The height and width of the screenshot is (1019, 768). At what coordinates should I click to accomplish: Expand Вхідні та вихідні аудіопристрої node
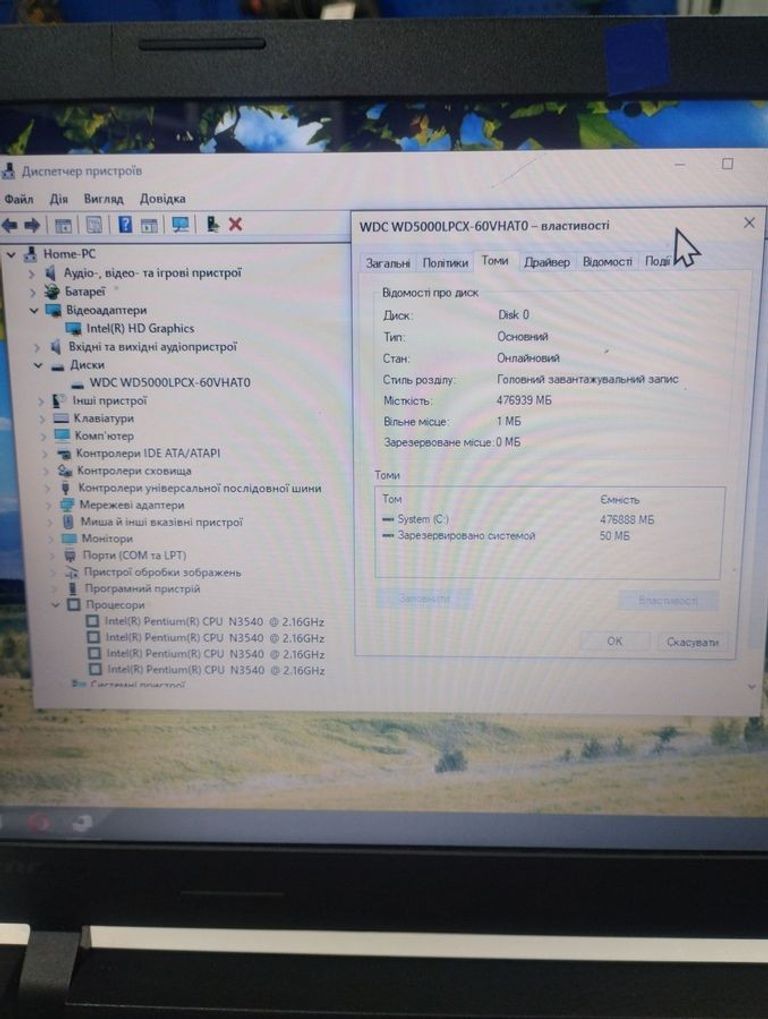pos(37,347)
